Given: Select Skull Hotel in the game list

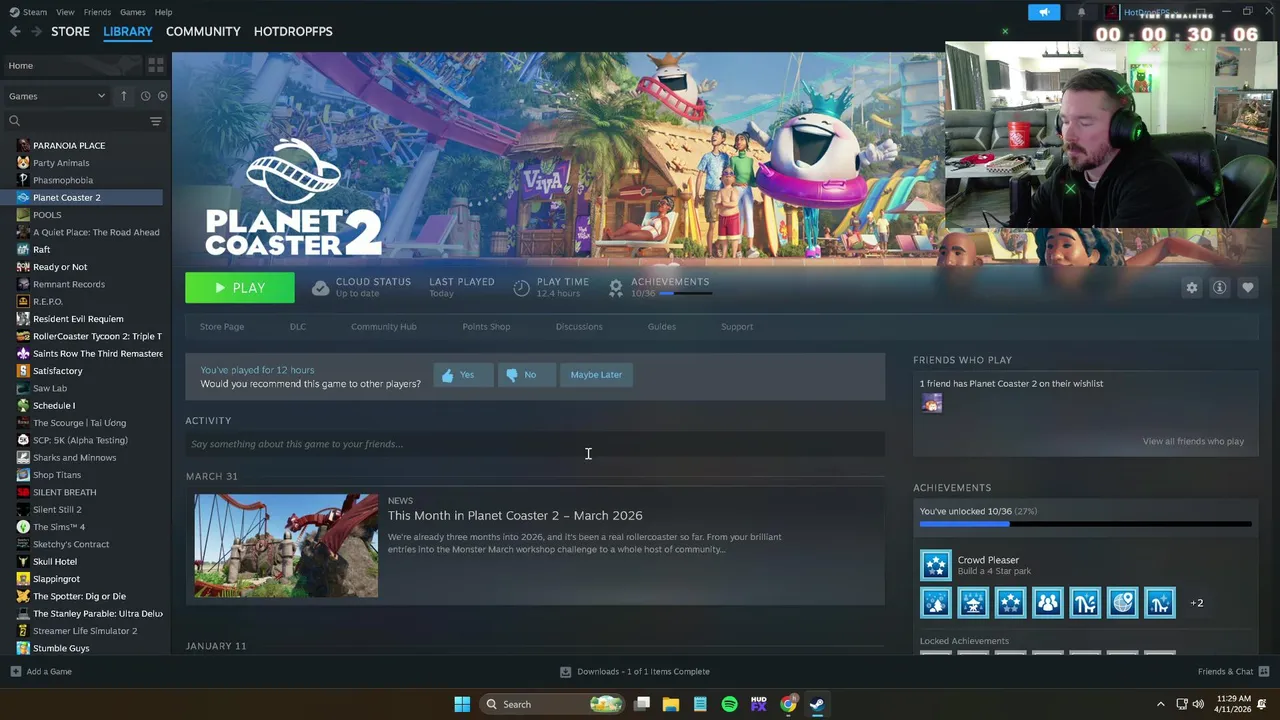Looking at the screenshot, I should coord(55,562).
